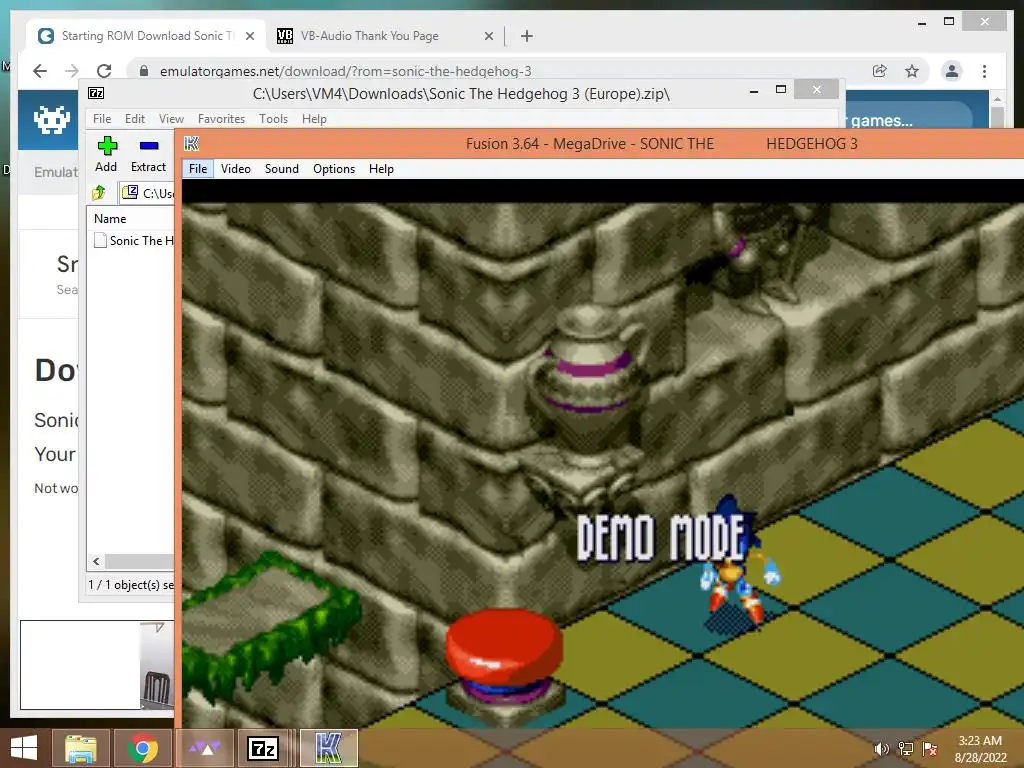The width and height of the screenshot is (1024, 768).
Task: Open the Chrome three-dot menu
Action: tap(984, 71)
